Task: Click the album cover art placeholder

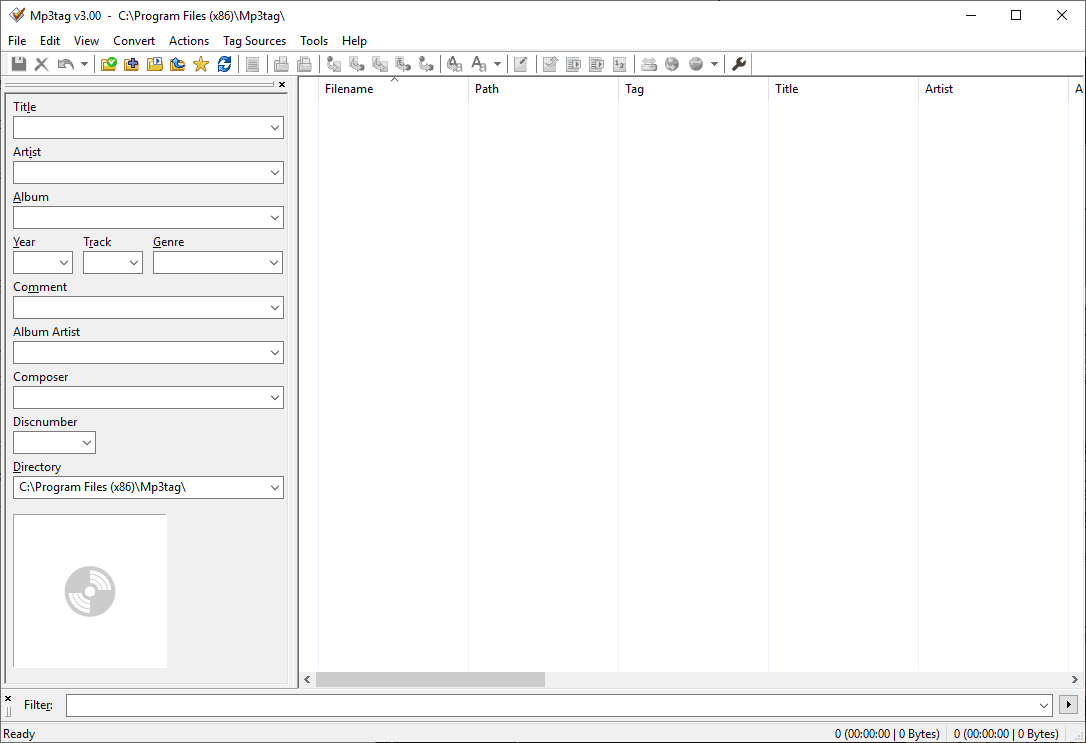Action: pyautogui.click(x=90, y=591)
